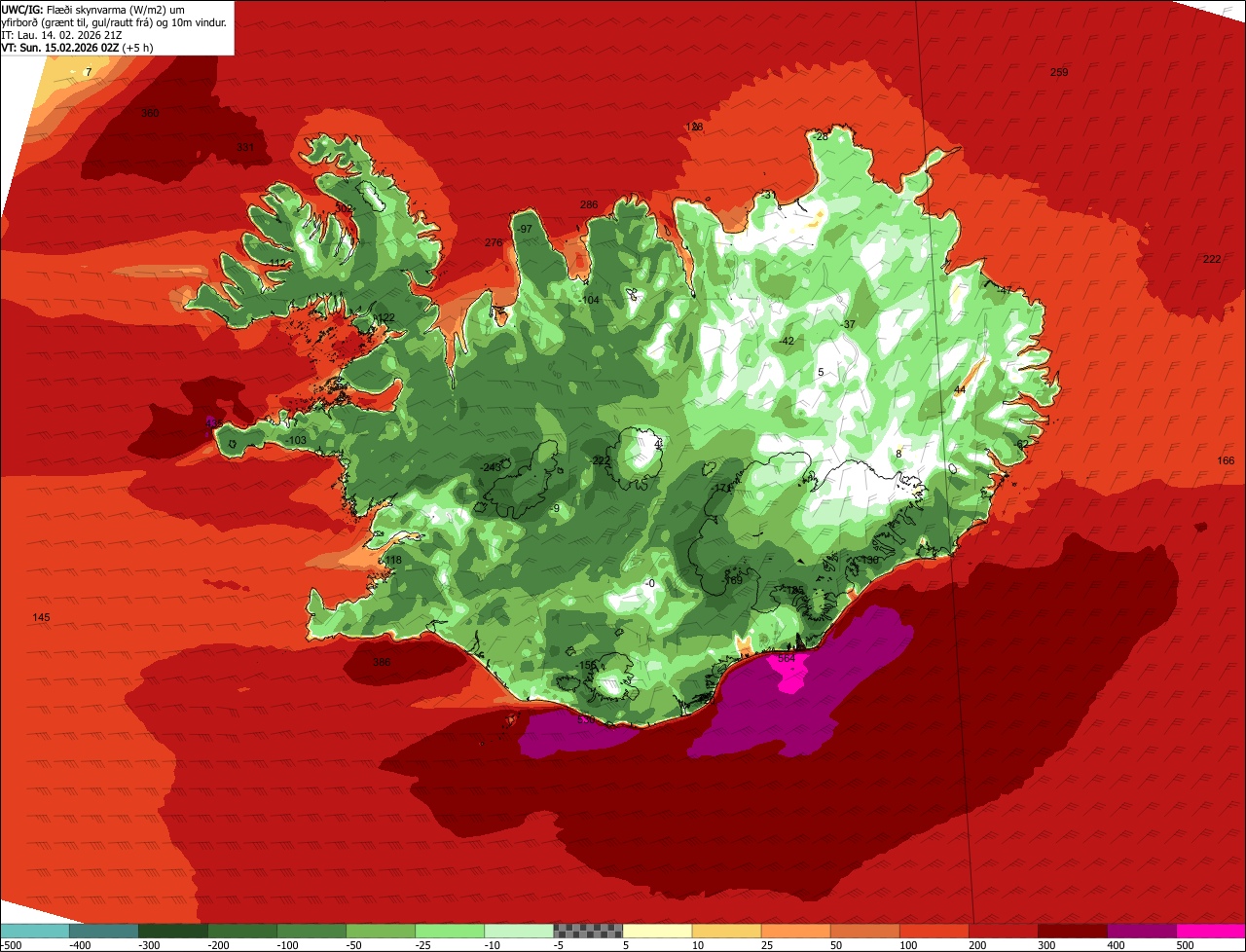Select the dark maroon 300 to 400 swatch
1246x952 pixels.
pyautogui.click(x=1073, y=931)
